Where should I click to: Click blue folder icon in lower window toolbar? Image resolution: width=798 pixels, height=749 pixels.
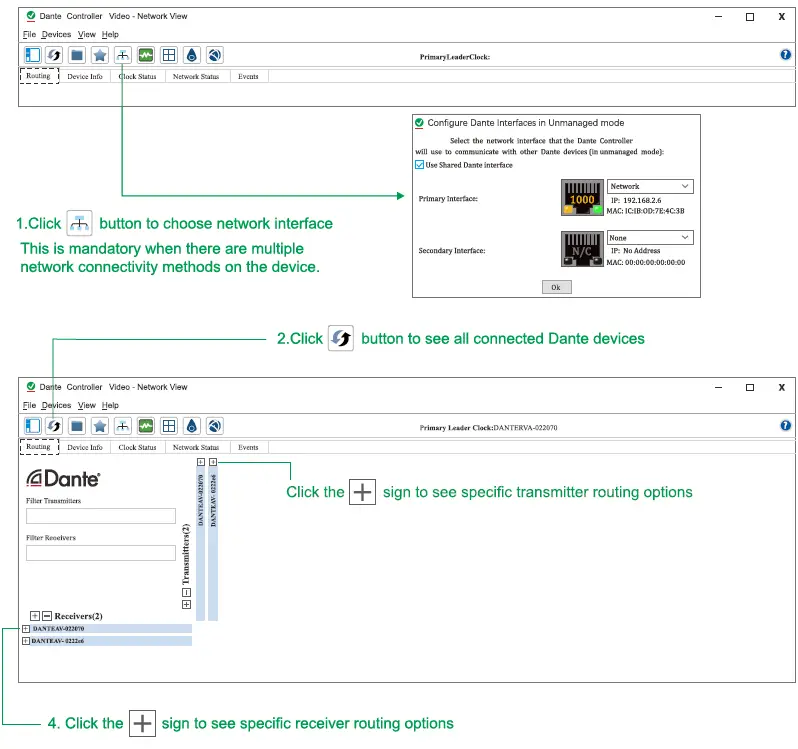77,426
